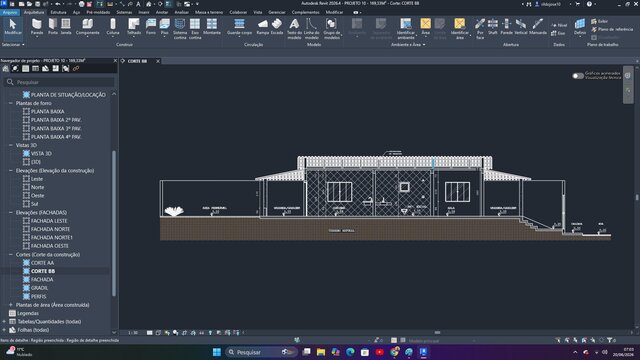This screenshot has height=360, width=640.
Task: Select the Parede opening tool in Abertura
Action: [x=507, y=27]
